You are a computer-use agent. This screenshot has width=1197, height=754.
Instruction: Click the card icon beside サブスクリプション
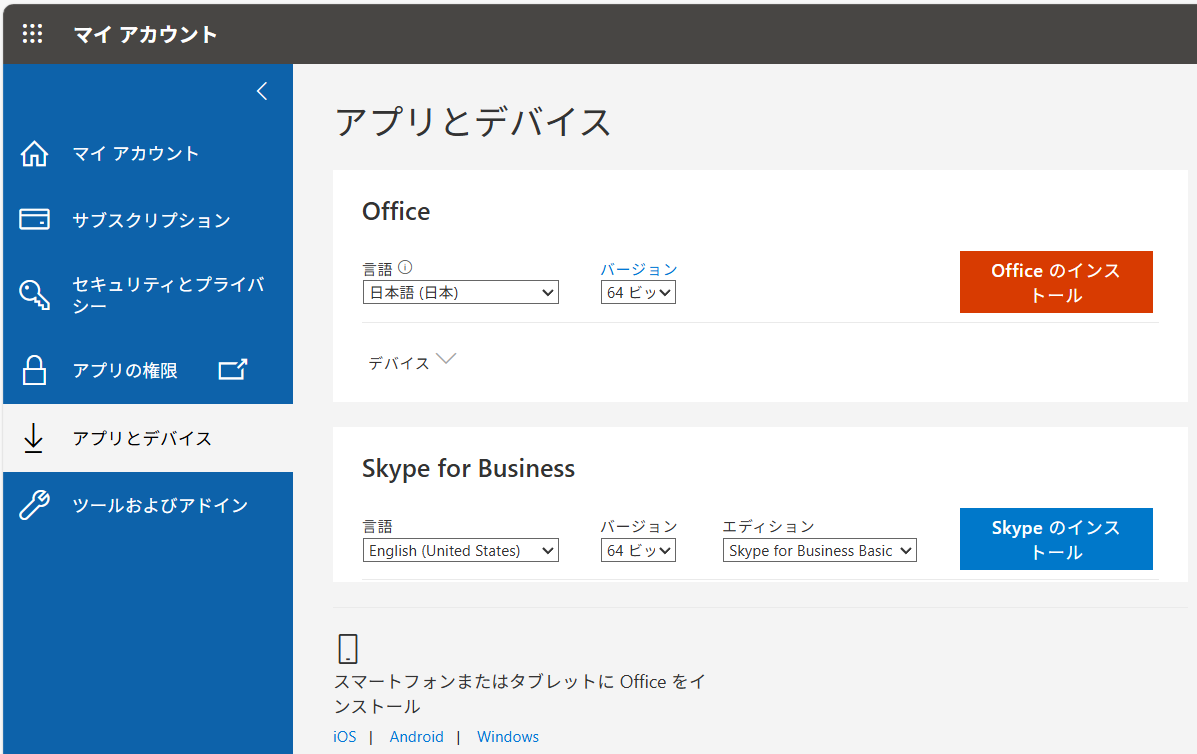34,219
